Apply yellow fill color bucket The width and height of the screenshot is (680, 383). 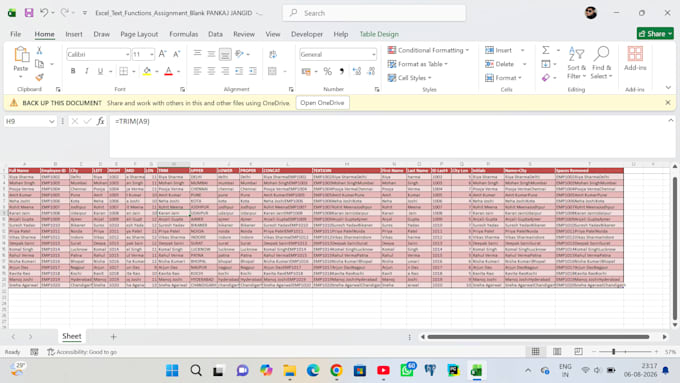(147, 71)
